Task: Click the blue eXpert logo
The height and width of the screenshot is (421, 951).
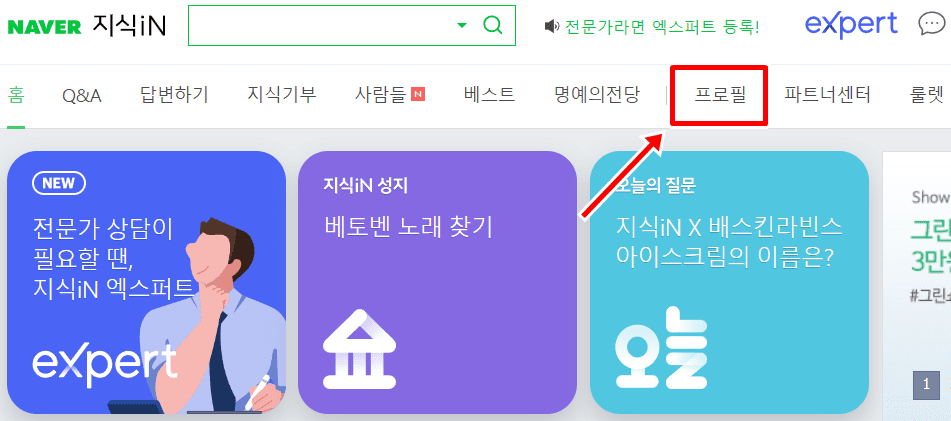Action: (851, 25)
